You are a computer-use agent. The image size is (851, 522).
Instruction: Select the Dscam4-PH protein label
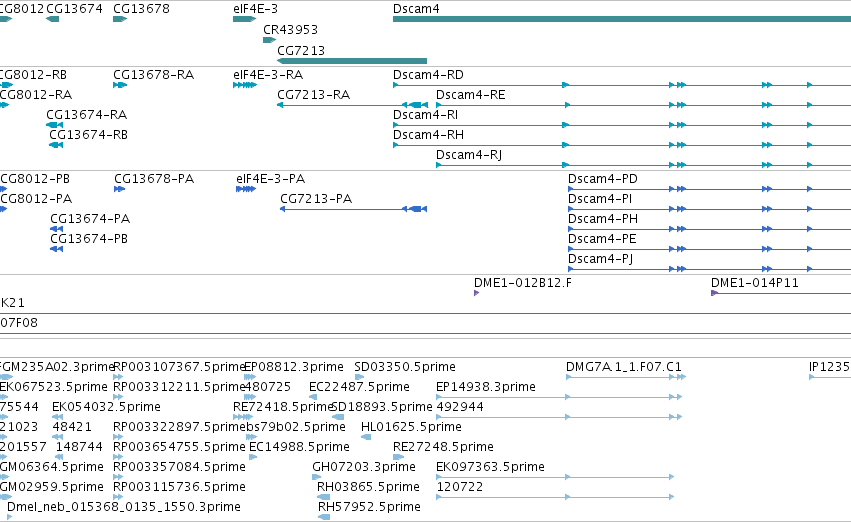[602, 219]
